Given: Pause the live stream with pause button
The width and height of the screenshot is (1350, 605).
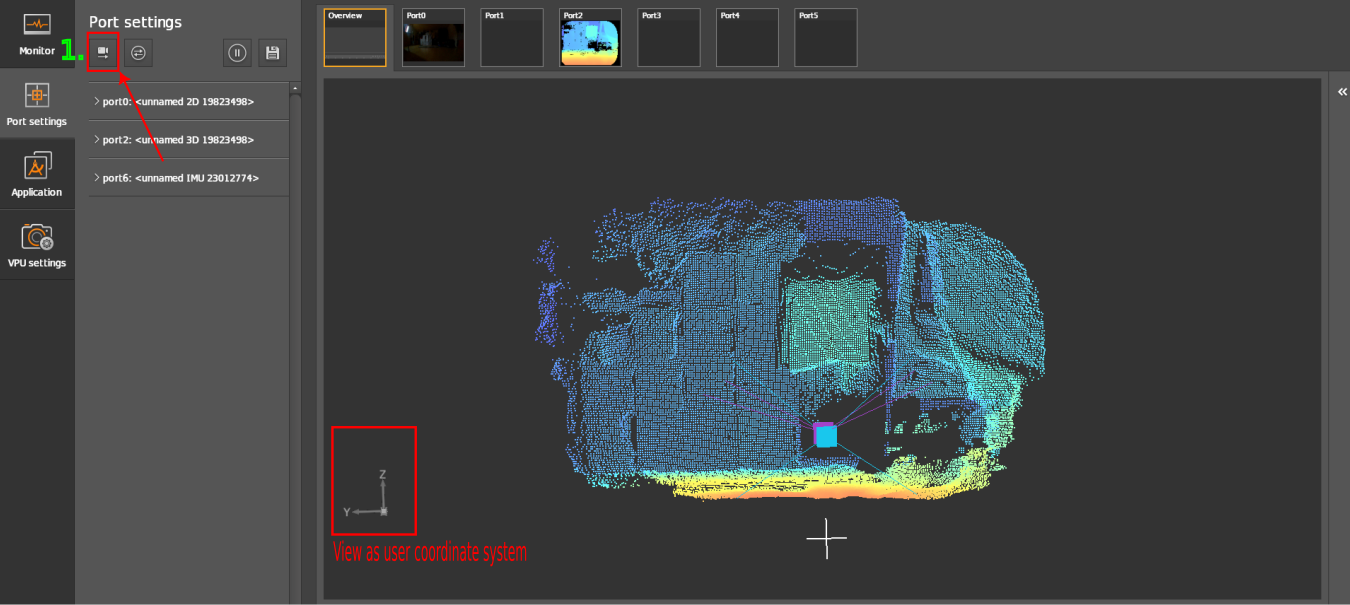Looking at the screenshot, I should (237, 53).
